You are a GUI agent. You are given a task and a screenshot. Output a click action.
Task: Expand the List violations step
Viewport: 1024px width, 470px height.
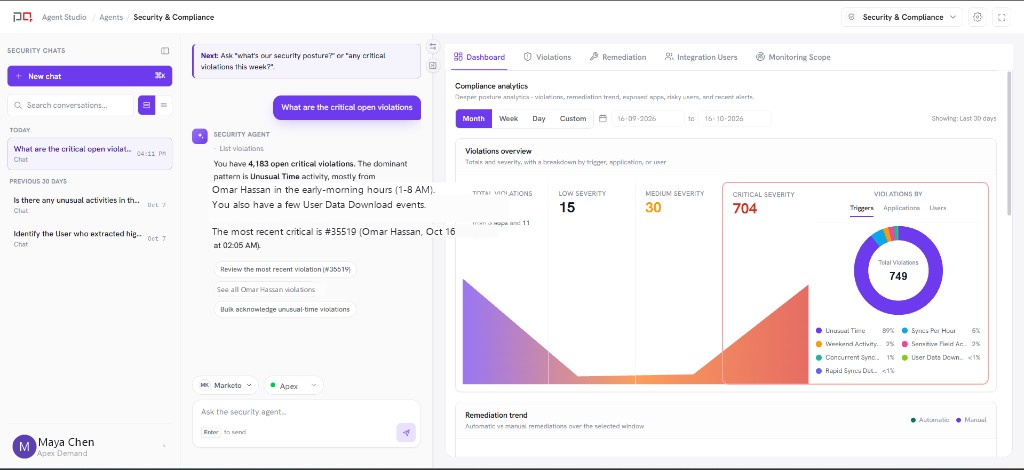[x=238, y=149]
